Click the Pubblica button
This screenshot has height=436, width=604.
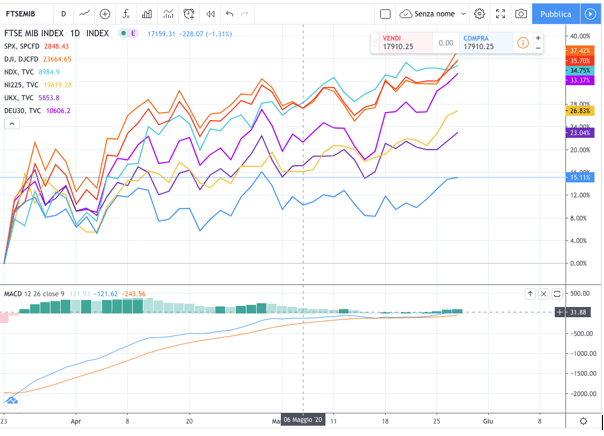tap(555, 14)
